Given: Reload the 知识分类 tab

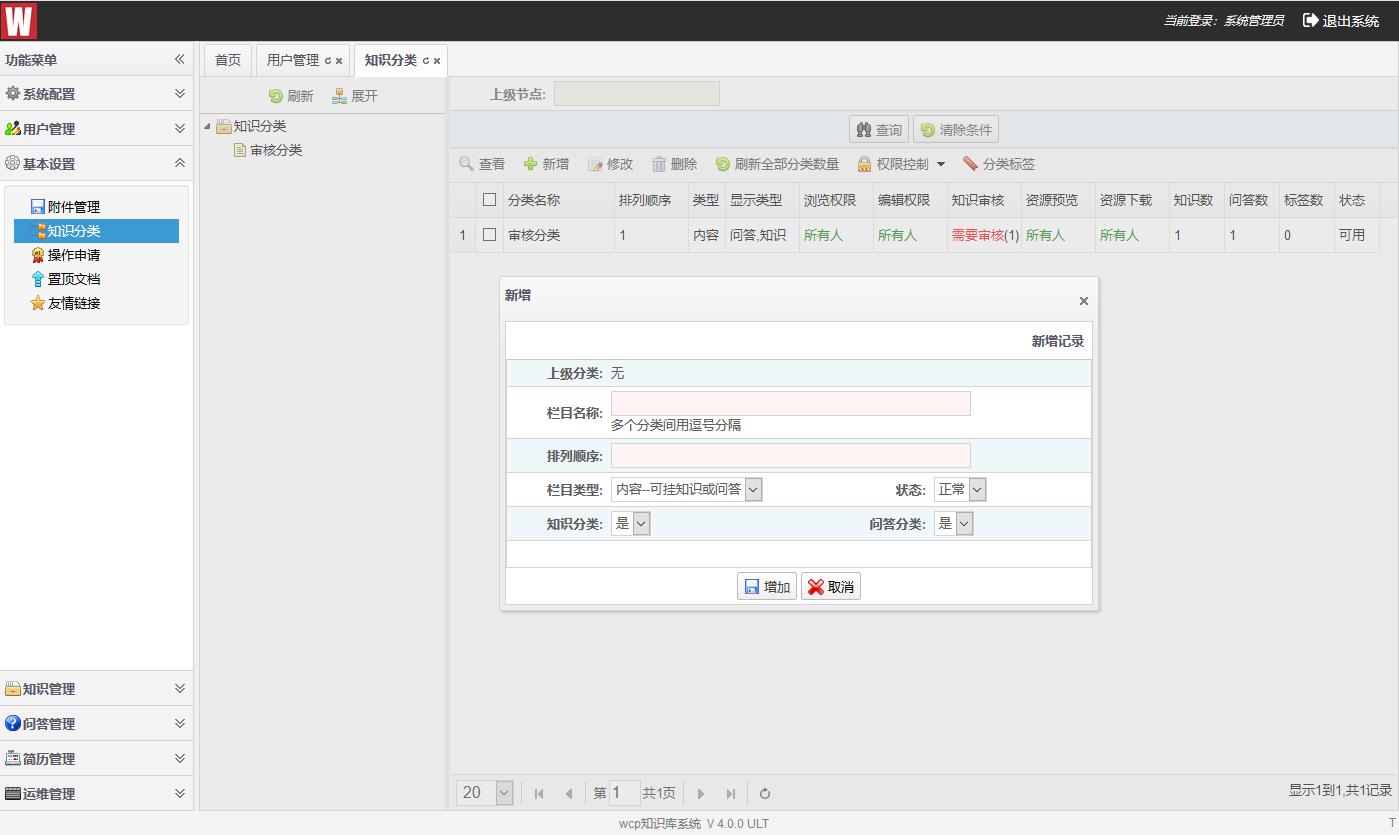Looking at the screenshot, I should [x=426, y=61].
